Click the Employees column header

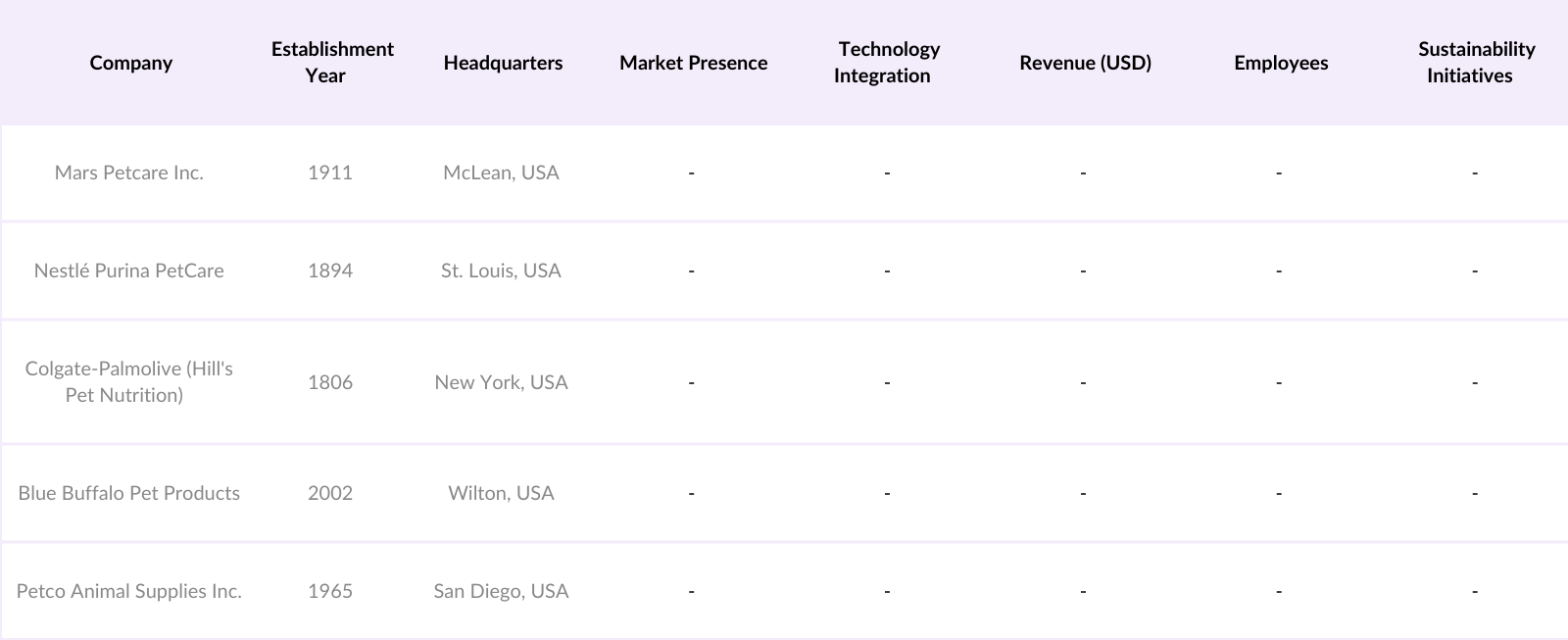[1281, 63]
